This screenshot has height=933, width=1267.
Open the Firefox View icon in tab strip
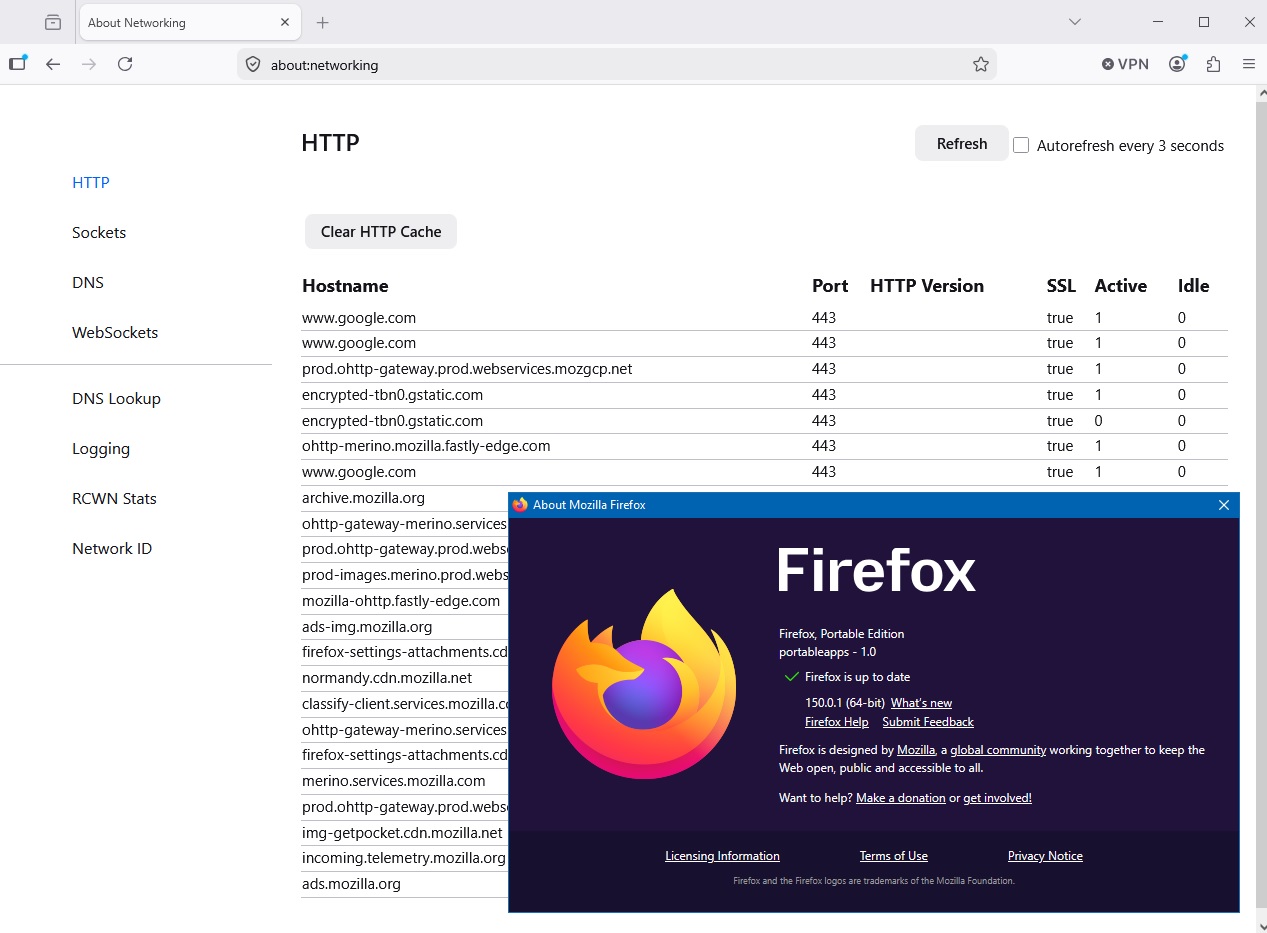click(53, 22)
